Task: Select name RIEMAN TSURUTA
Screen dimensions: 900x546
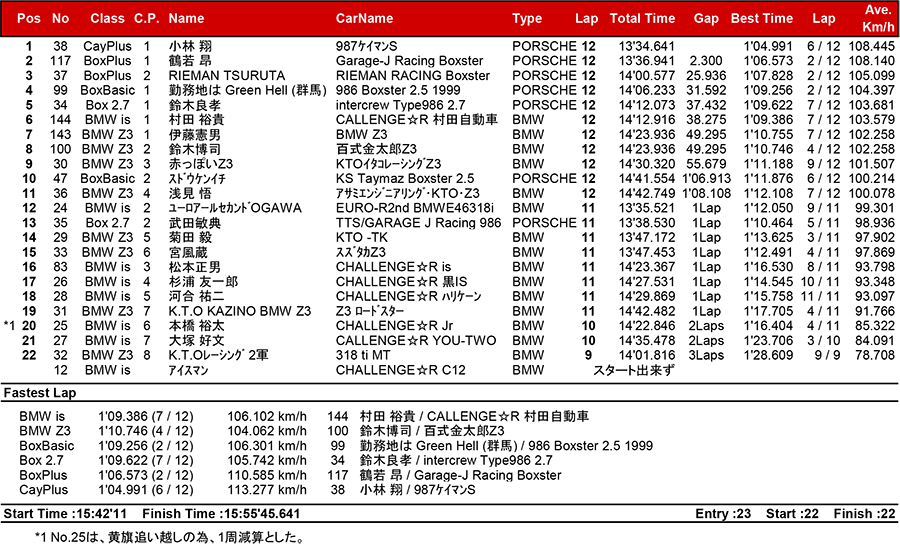Action: (x=227, y=76)
